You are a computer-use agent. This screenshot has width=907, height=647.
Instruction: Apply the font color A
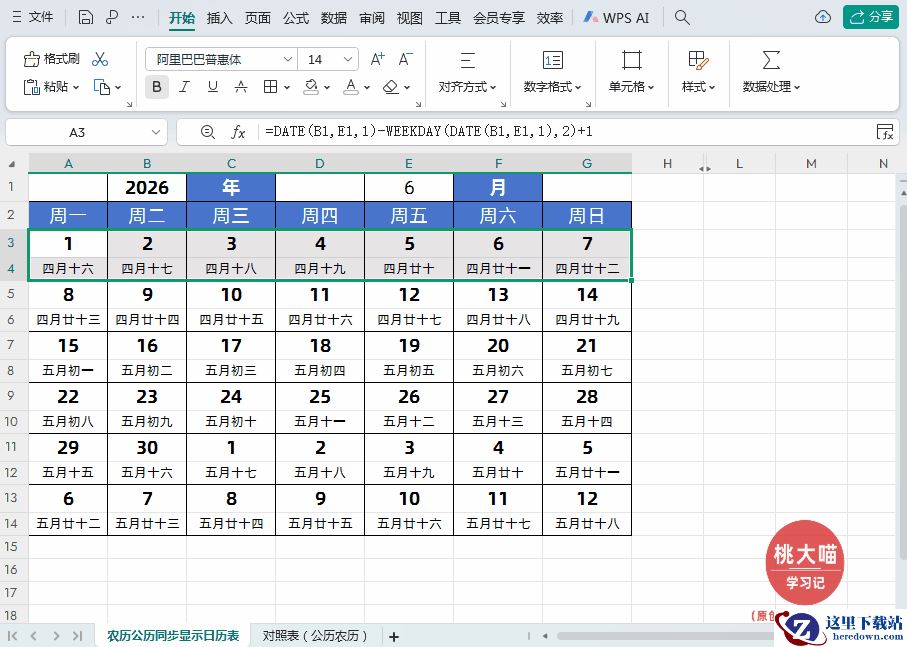[x=351, y=87]
